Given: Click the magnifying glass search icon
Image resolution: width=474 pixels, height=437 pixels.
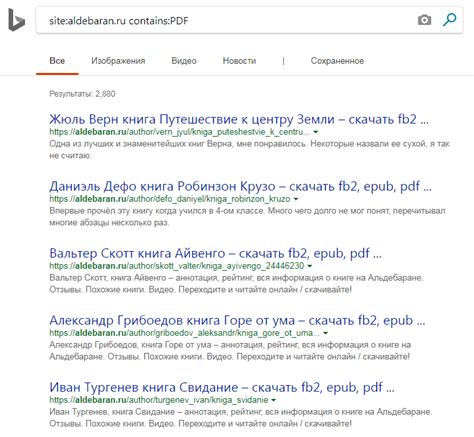Looking at the screenshot, I should coord(450,20).
